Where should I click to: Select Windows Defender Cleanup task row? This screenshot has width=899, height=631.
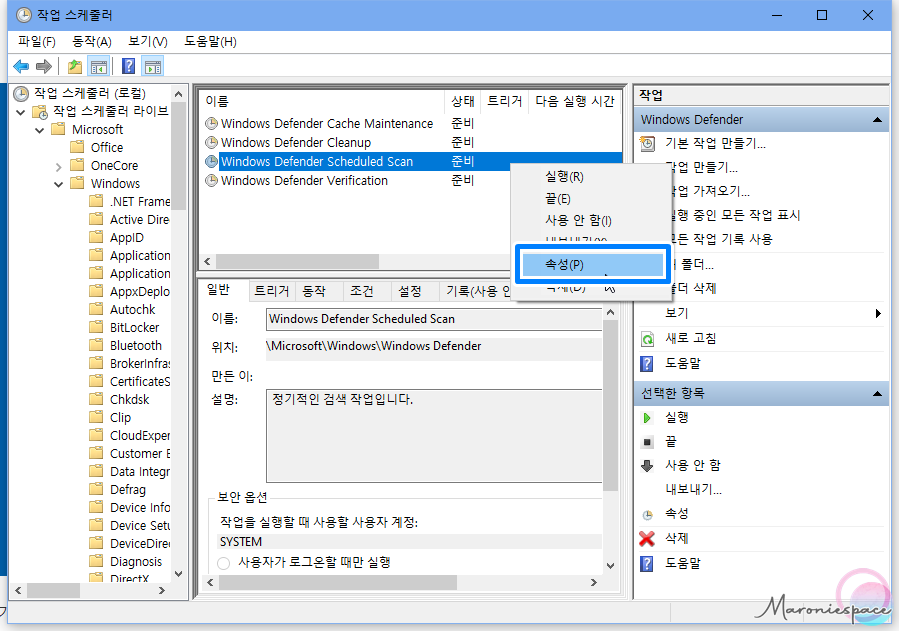click(x=411, y=142)
